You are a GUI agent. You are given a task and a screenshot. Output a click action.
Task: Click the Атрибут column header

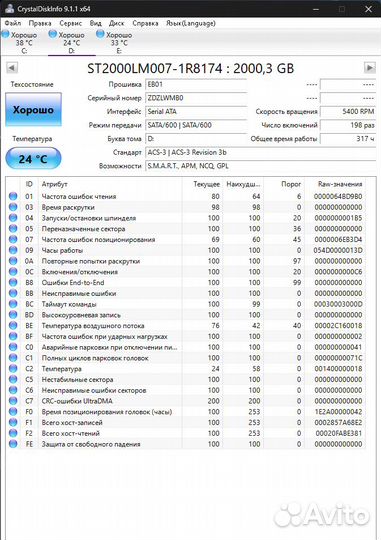click(x=110, y=184)
